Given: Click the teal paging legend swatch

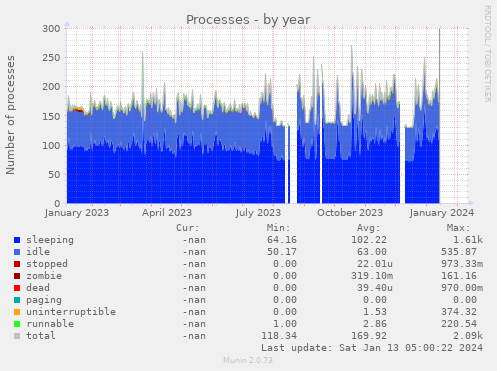Looking at the screenshot, I should pos(17,300).
